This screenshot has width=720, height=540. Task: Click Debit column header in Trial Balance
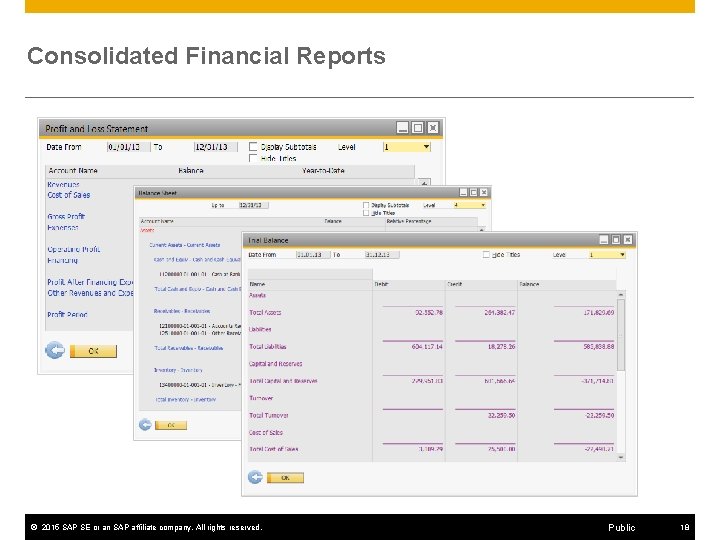(409, 284)
